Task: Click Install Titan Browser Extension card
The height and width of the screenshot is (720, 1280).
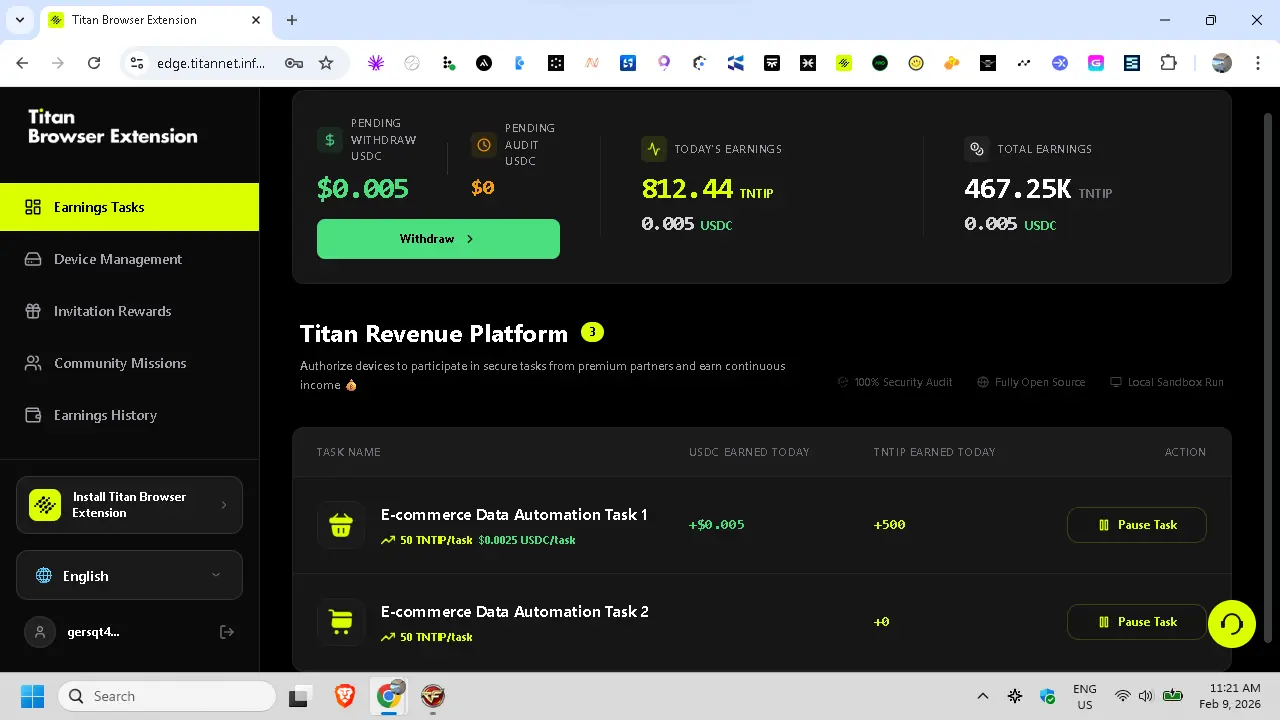Action: (x=129, y=505)
